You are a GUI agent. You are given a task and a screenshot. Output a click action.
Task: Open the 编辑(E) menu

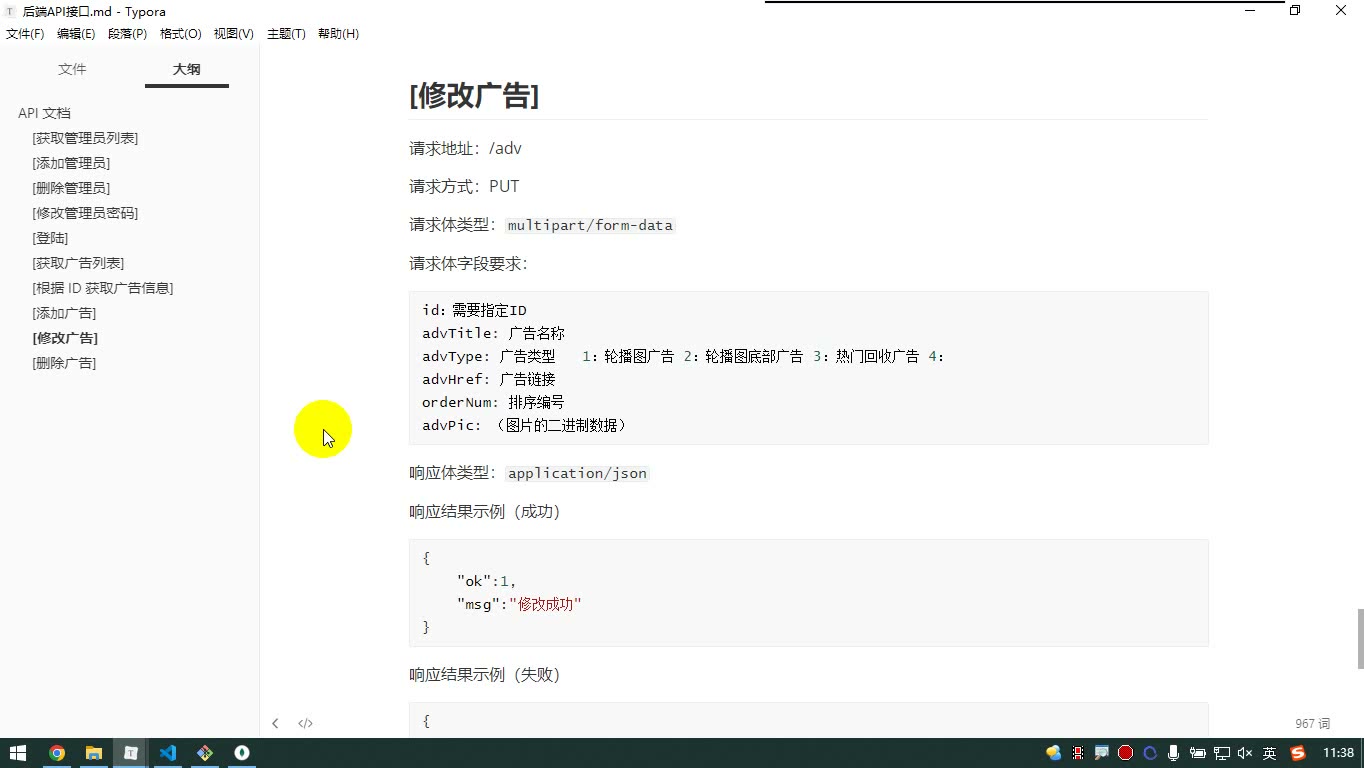(76, 34)
